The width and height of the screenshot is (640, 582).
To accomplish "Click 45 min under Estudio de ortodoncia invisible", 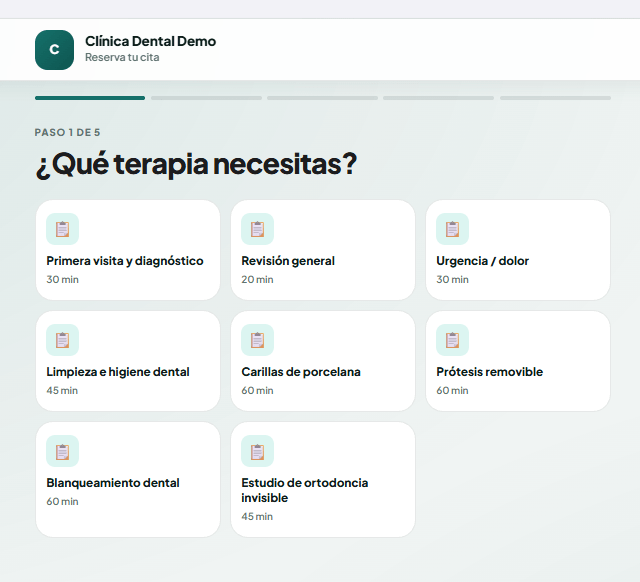I will pyautogui.click(x=257, y=517).
